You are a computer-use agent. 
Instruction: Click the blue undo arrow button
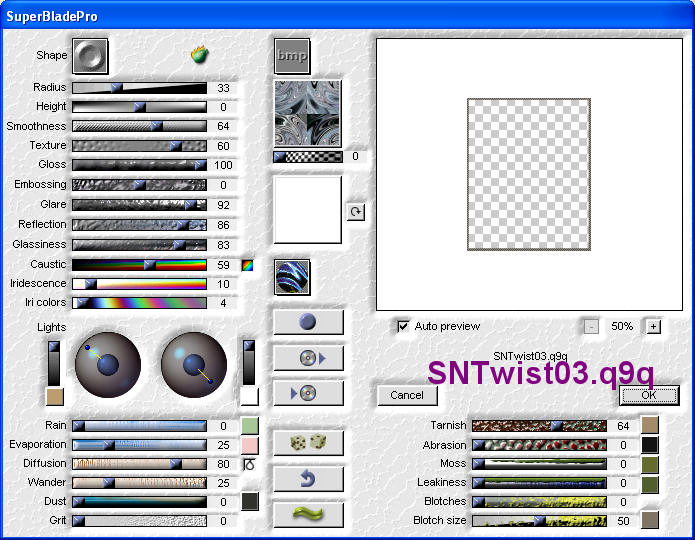click(308, 479)
